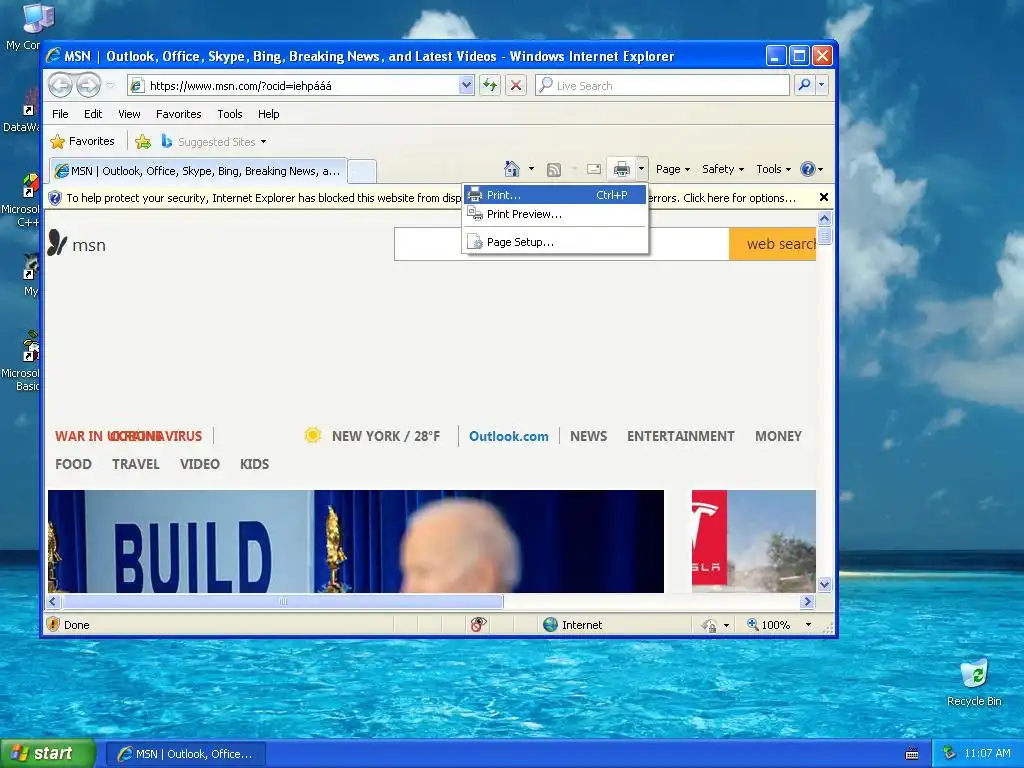Select the MSN browser tab

pos(198,171)
